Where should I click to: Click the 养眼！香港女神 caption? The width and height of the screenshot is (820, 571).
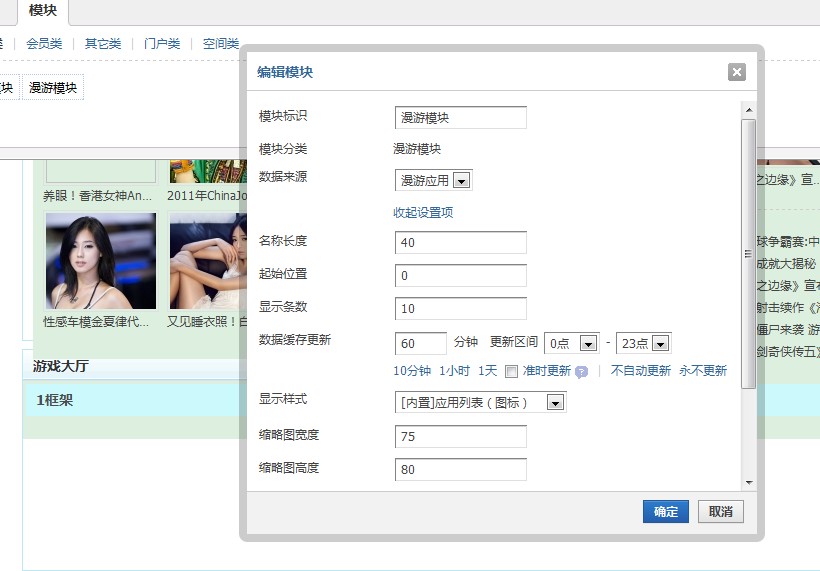point(97,196)
